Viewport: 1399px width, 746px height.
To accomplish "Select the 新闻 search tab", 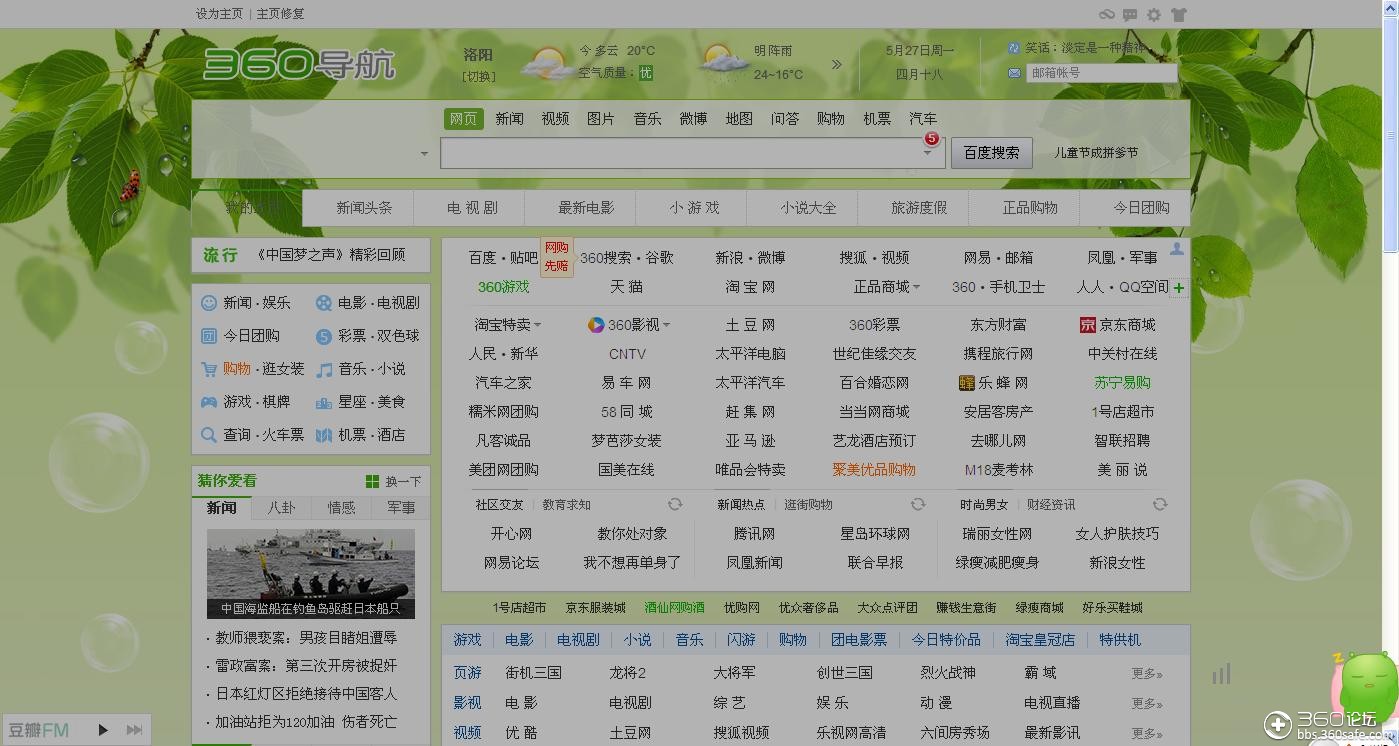I will 509,119.
